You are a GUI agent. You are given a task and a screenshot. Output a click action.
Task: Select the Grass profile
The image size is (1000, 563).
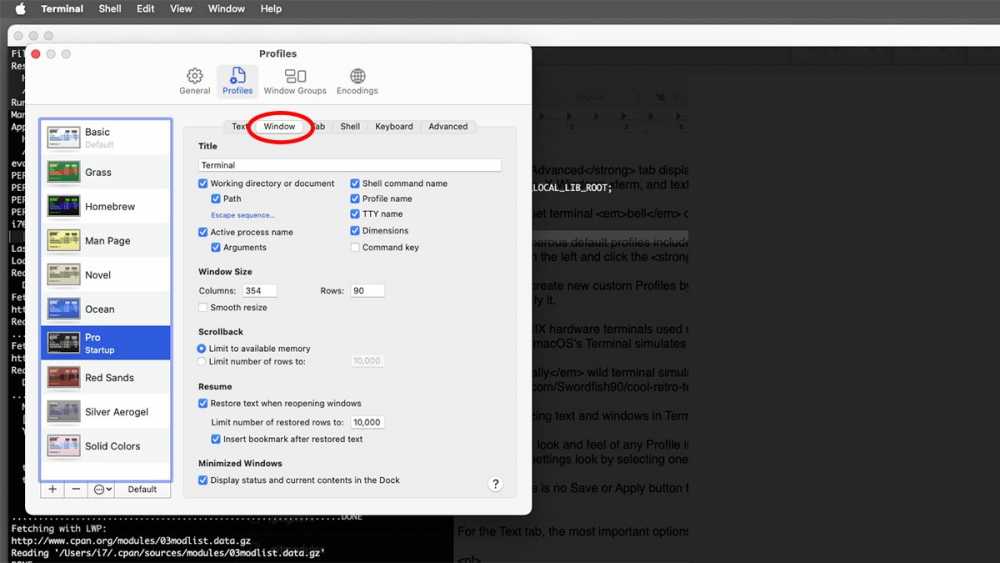pos(106,172)
